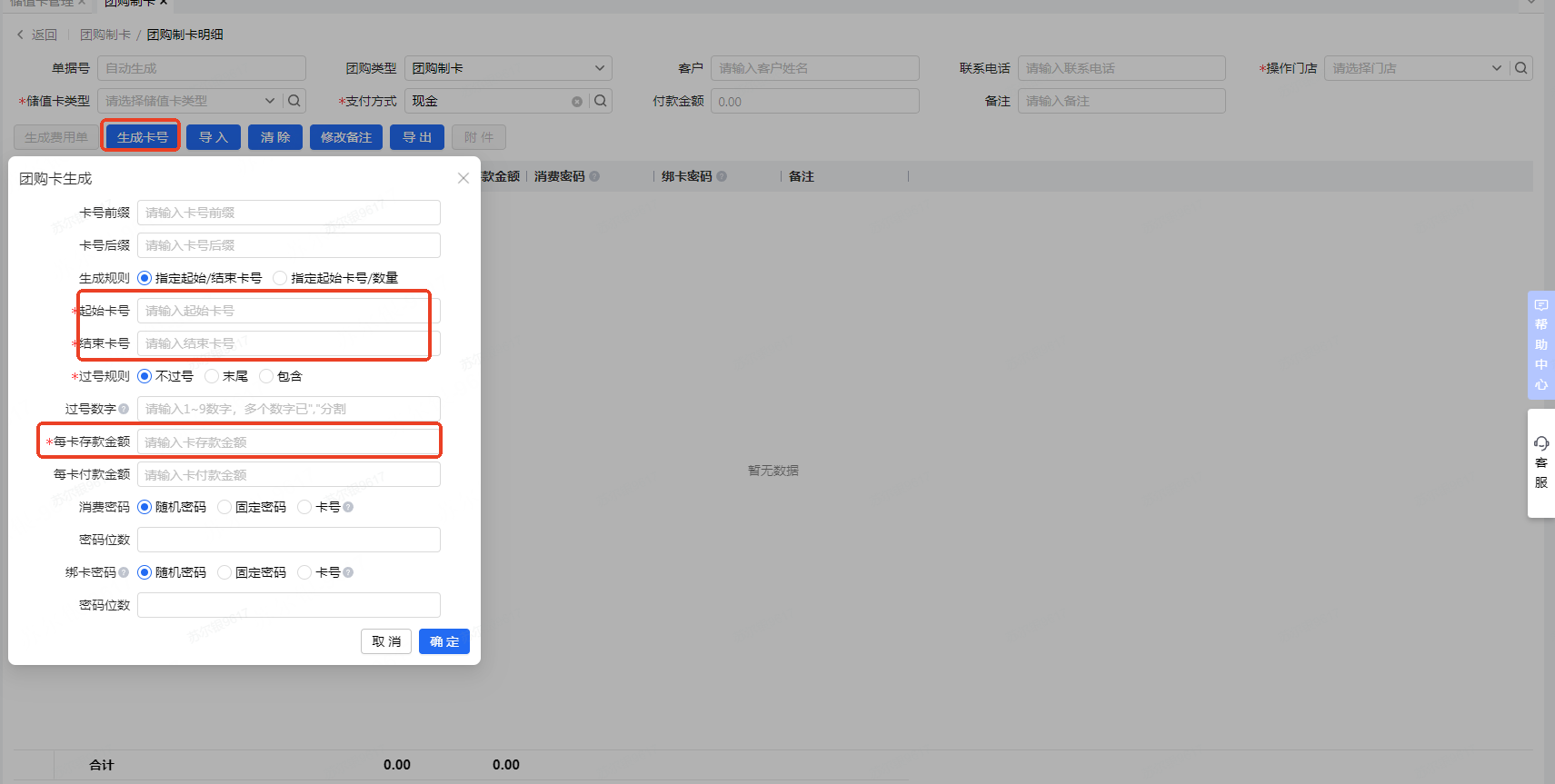Switch to the 储值卡管理 tab
This screenshot has width=1555, height=784.
(41, 3)
